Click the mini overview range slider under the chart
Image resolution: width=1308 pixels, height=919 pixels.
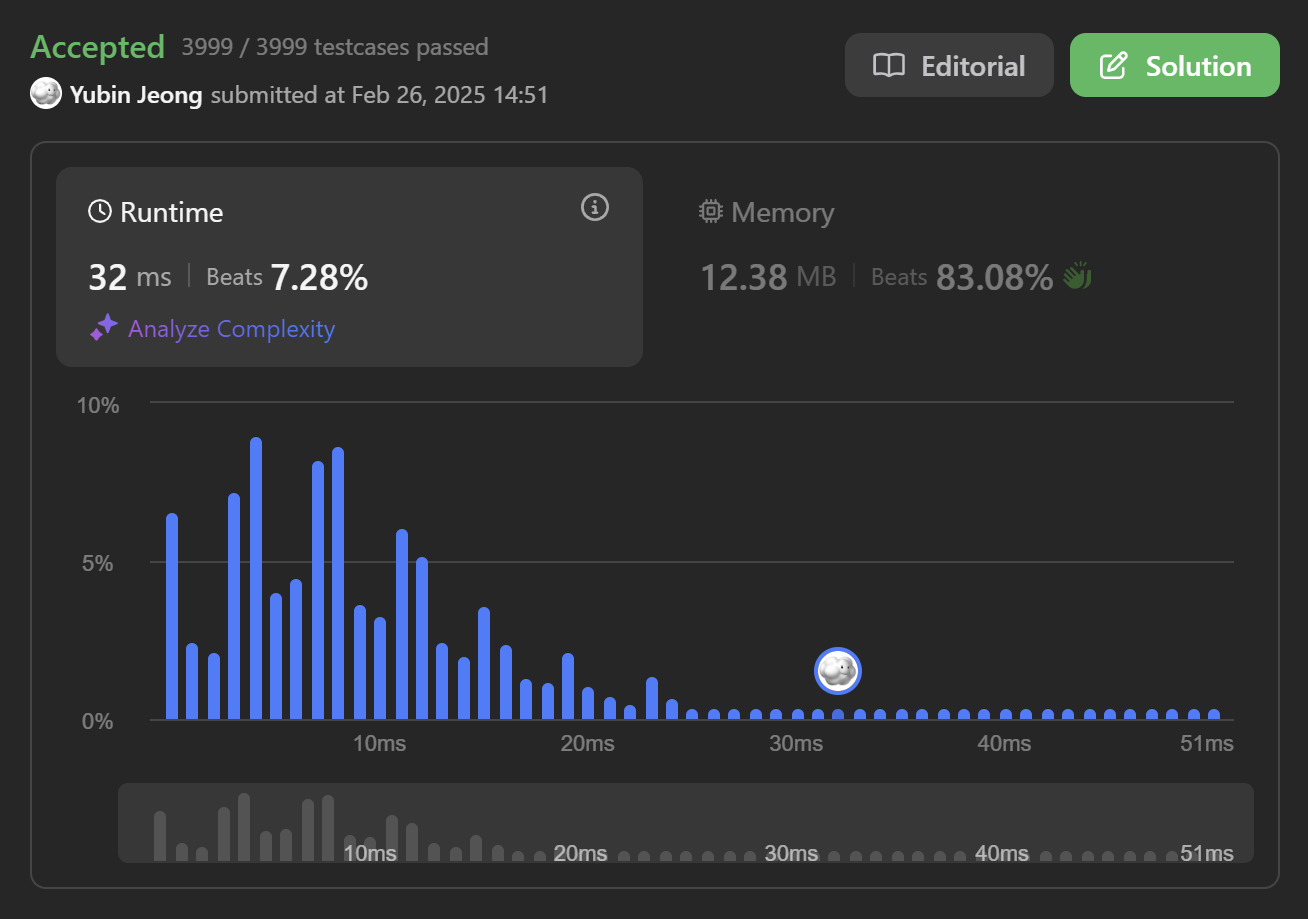click(686, 823)
